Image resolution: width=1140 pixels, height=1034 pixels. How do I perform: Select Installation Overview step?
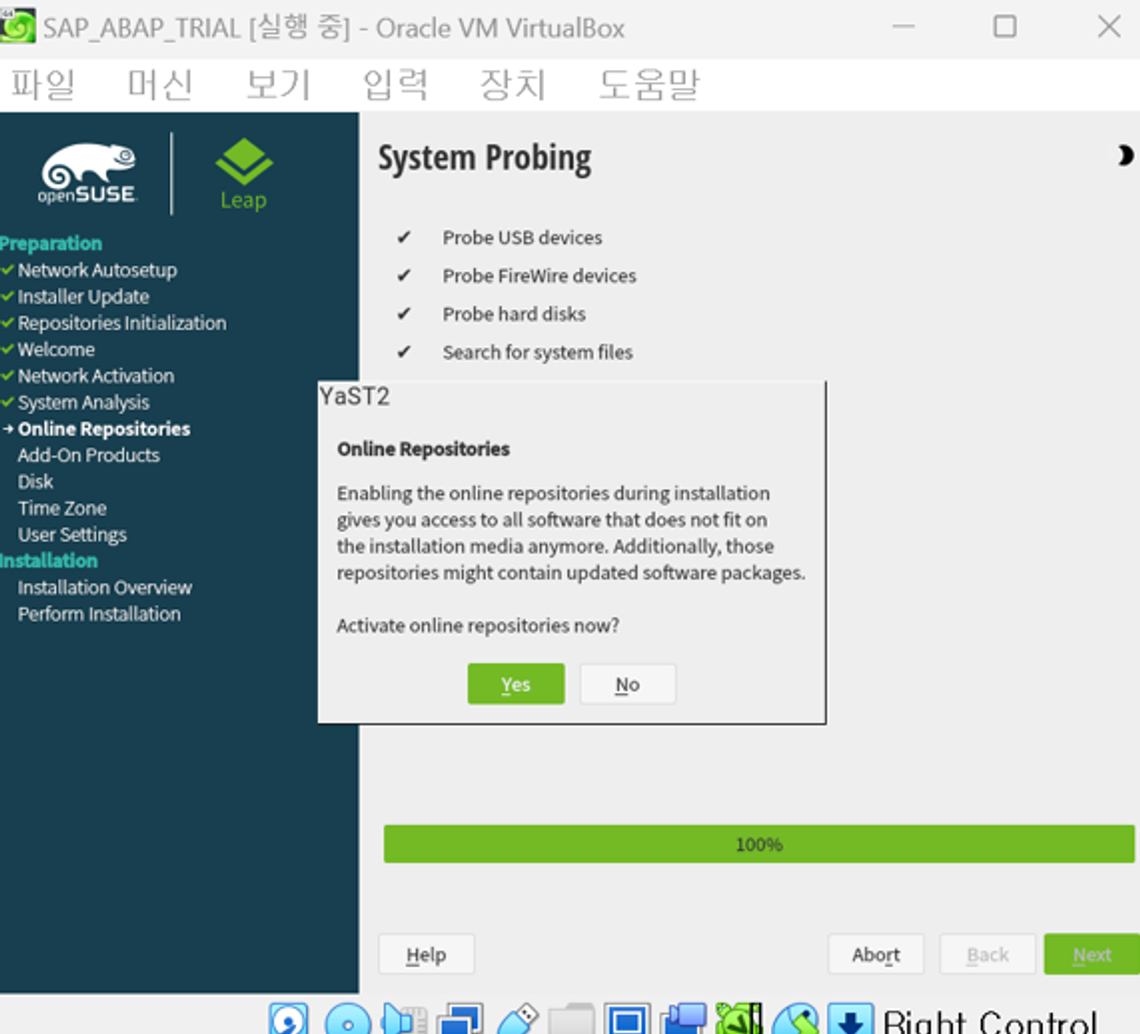[x=105, y=588]
